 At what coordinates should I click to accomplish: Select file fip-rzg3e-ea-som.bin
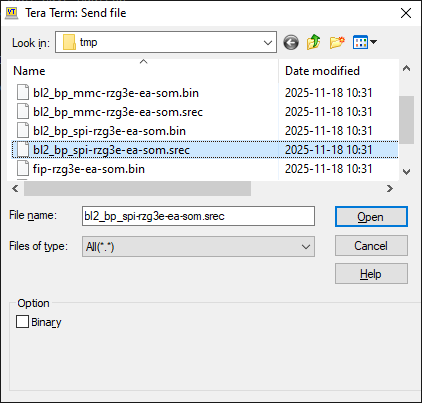89,169
